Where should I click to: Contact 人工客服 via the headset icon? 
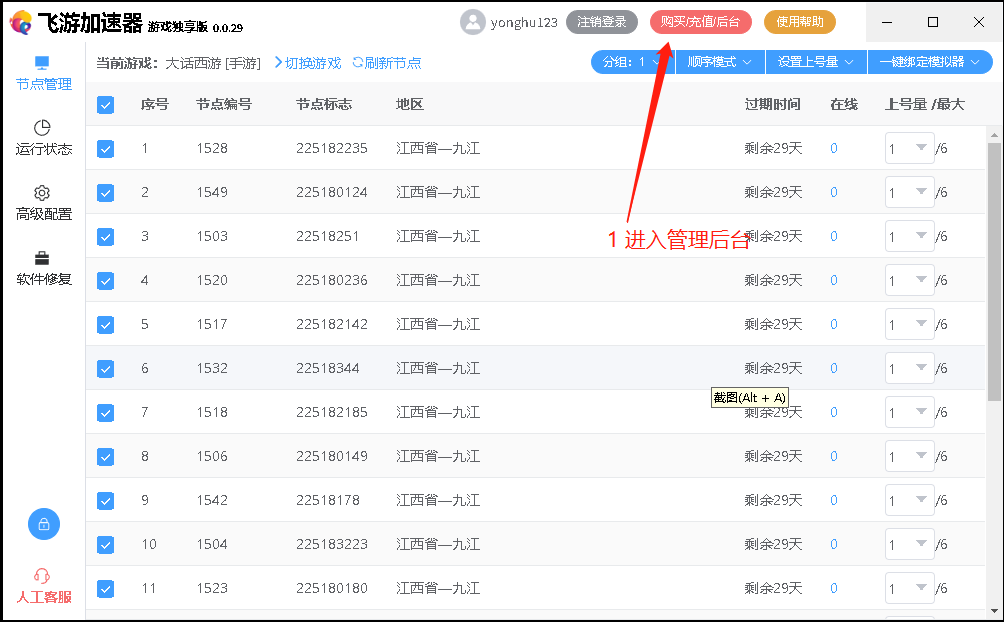click(x=43, y=583)
